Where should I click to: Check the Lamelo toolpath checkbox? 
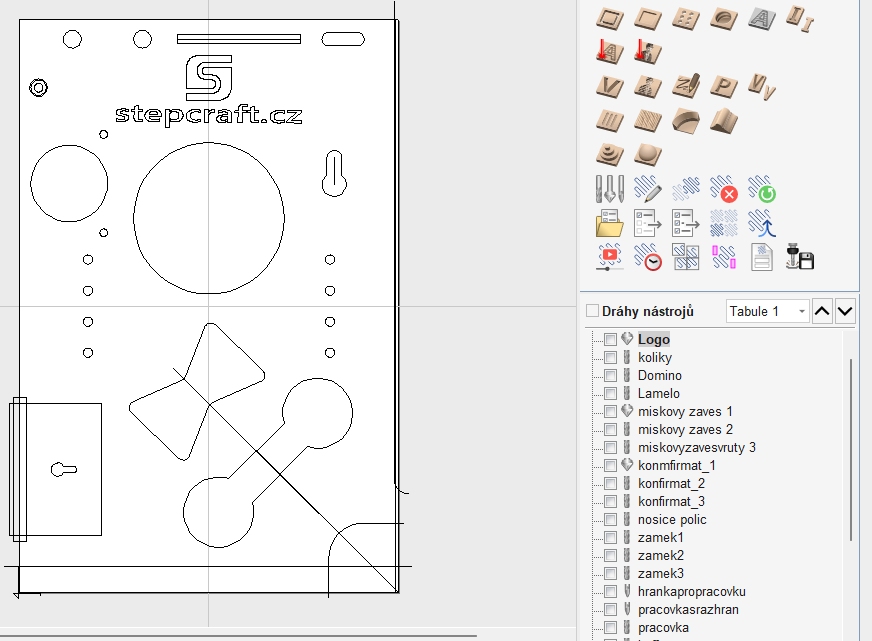(x=611, y=394)
